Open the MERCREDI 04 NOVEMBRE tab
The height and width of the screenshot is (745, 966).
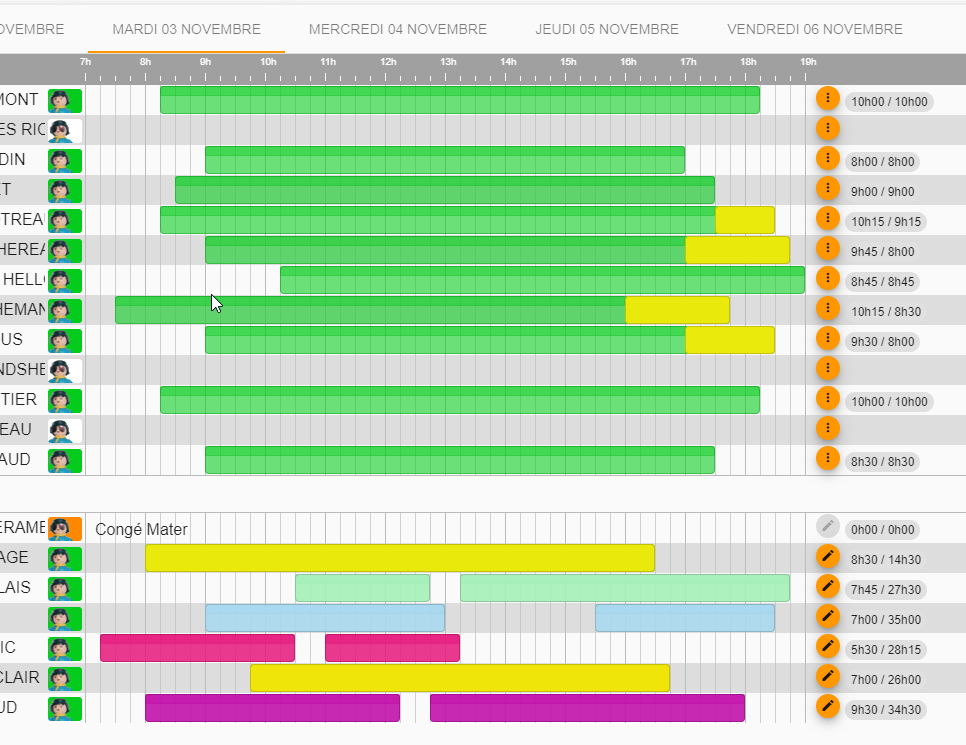coord(397,29)
